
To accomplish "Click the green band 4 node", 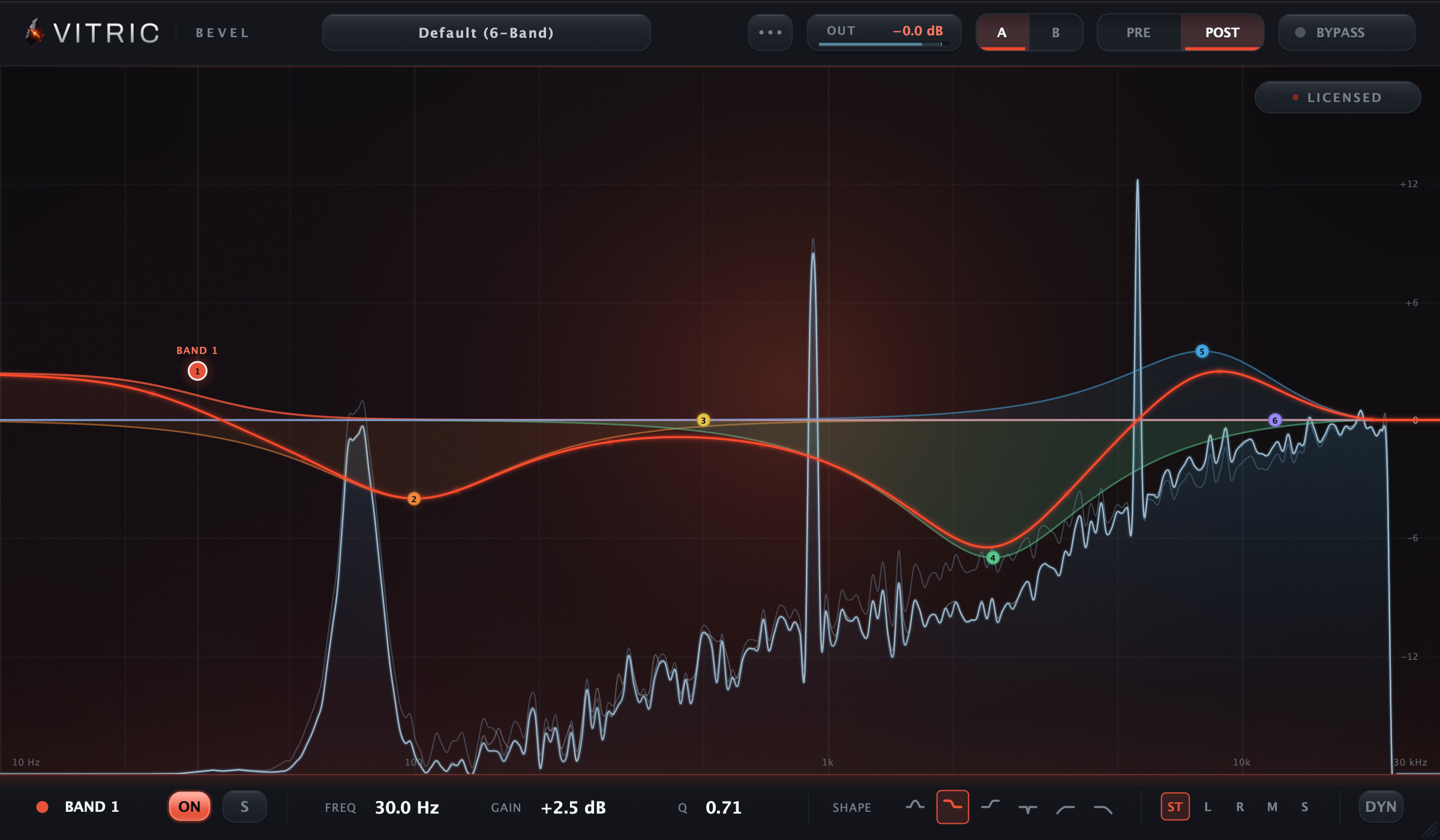I will (993, 558).
